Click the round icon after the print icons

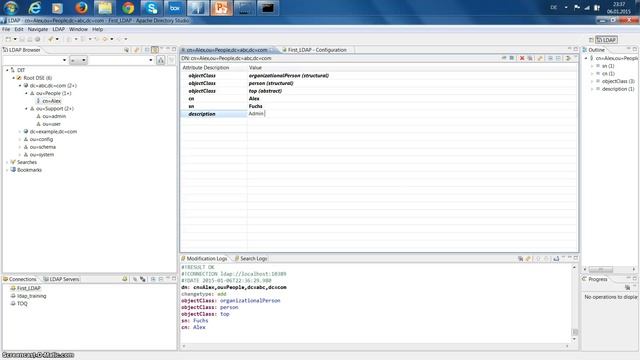pos(38,39)
